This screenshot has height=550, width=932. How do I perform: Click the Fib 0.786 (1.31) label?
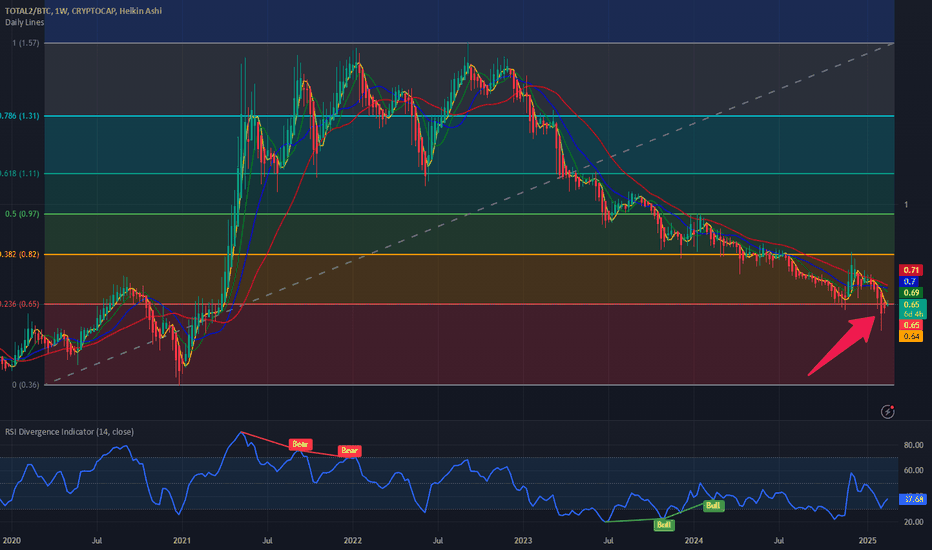click(20, 116)
